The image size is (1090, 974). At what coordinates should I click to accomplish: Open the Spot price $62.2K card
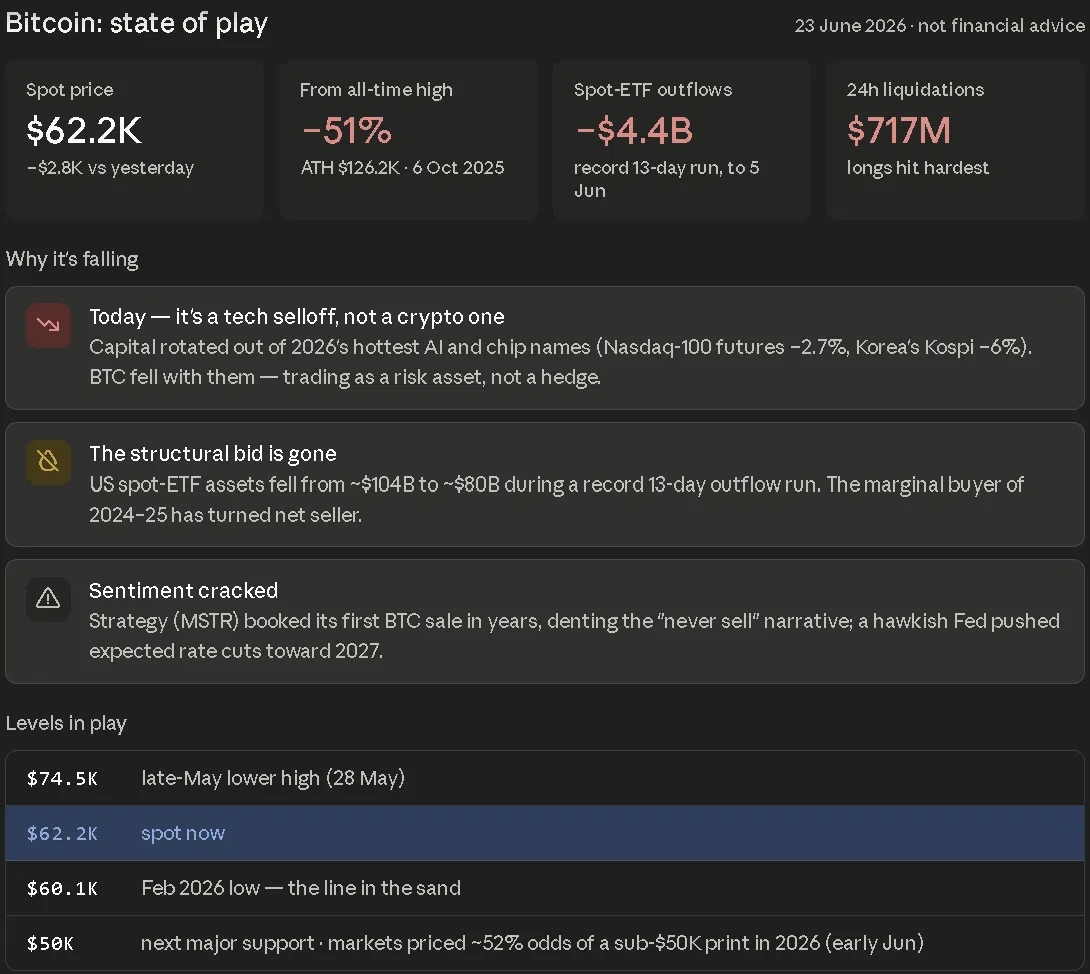[134, 140]
